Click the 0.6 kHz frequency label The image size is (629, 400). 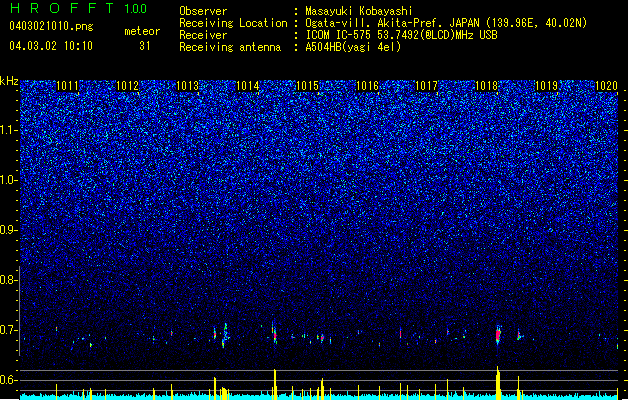coord(9,380)
